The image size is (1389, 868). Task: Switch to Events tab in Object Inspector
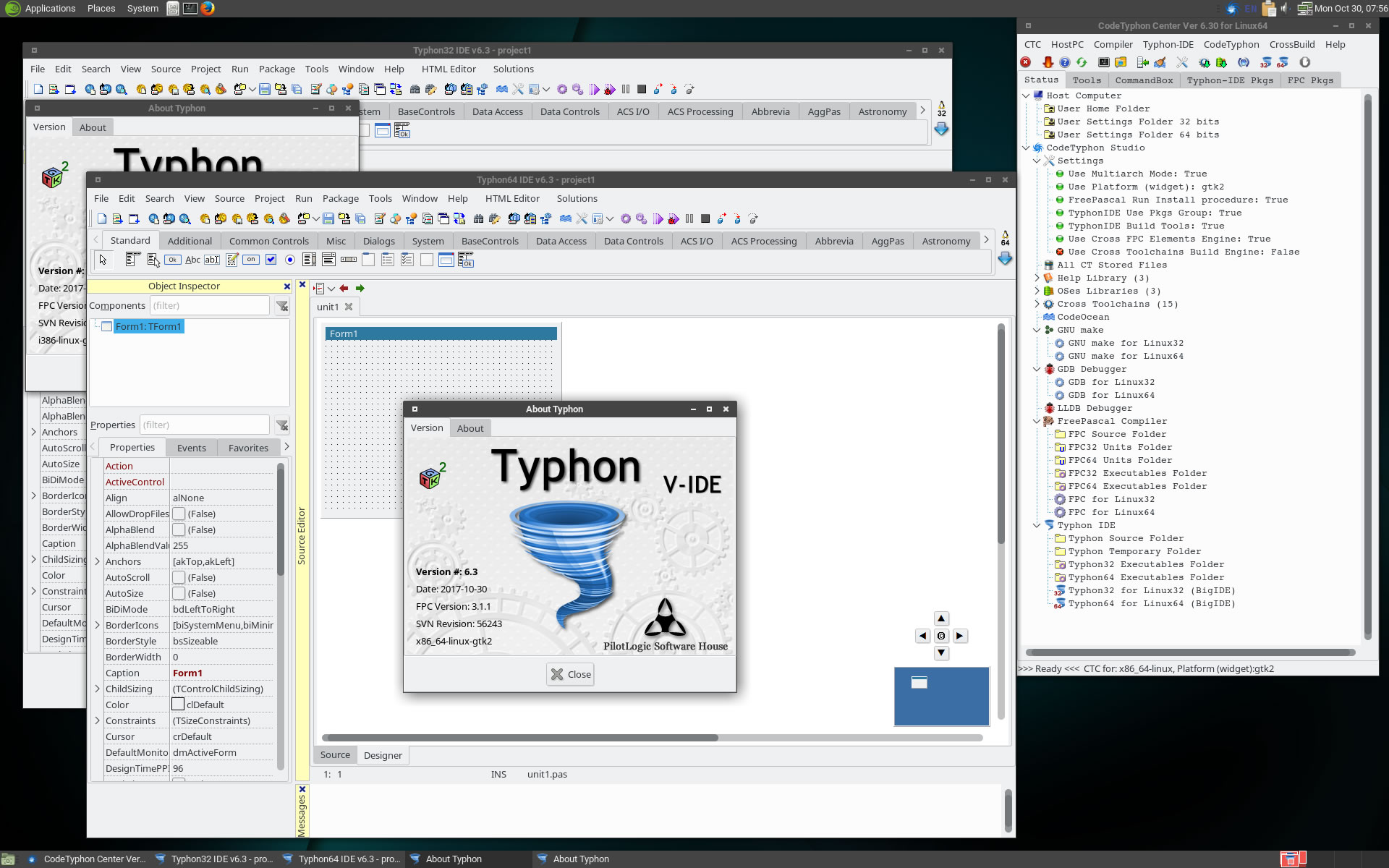point(192,448)
